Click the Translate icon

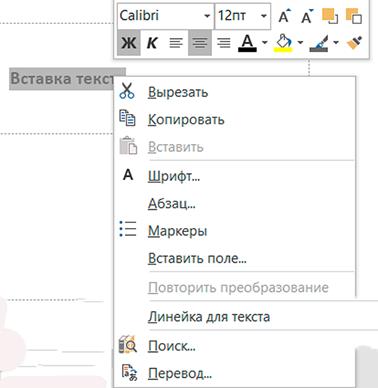pyautogui.click(x=129, y=372)
